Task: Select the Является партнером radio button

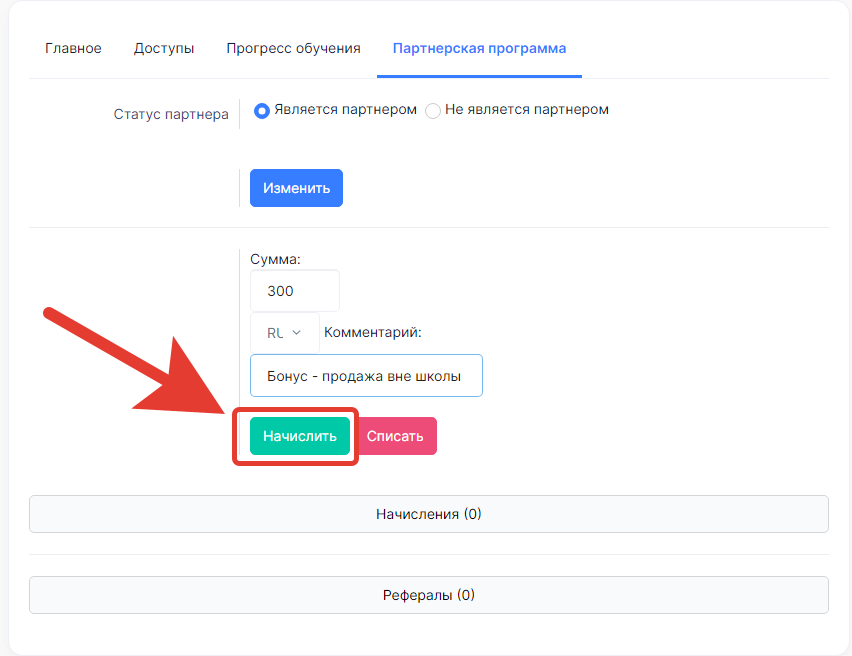Action: pos(262,111)
